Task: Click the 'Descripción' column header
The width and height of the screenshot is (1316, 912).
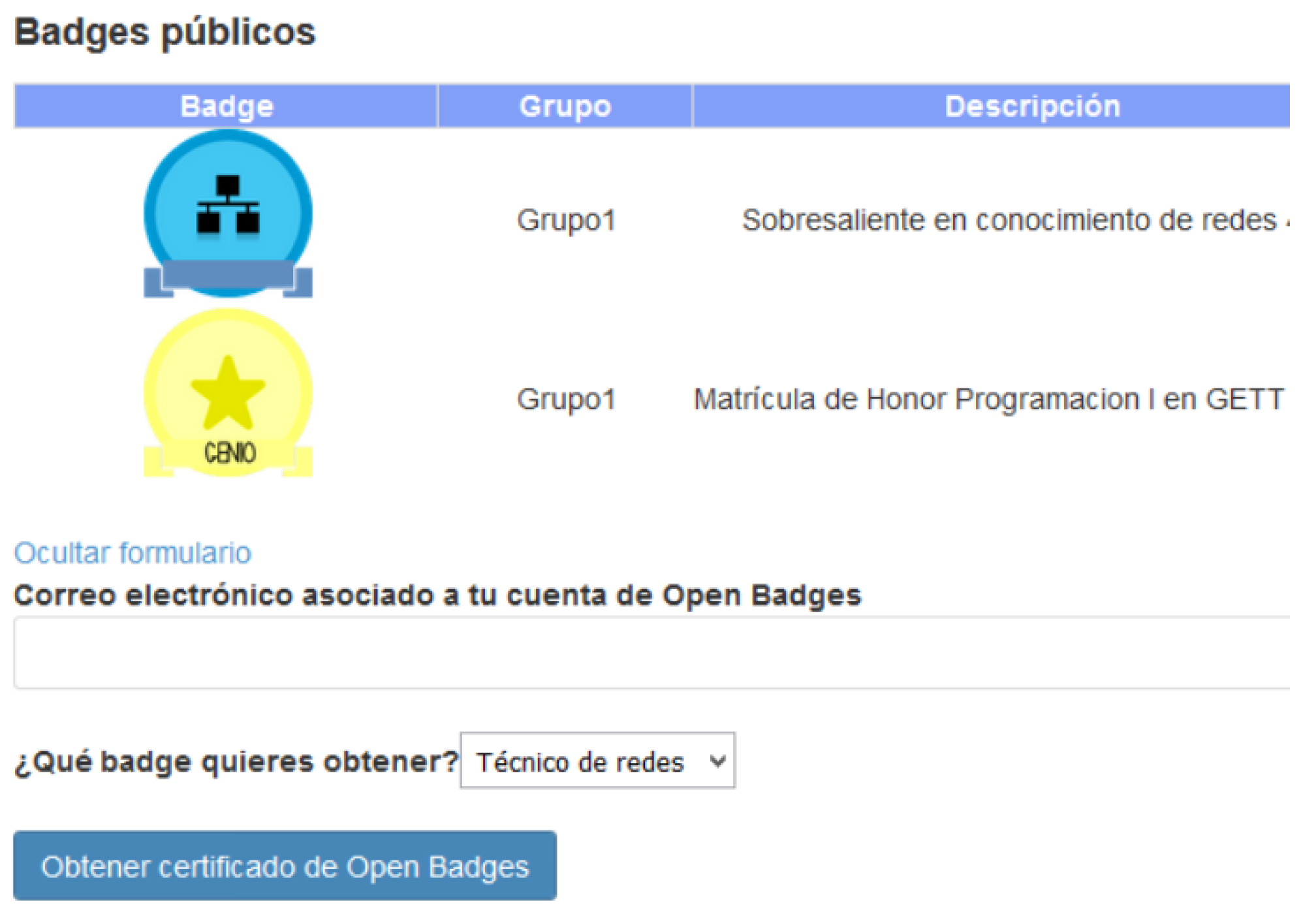Action: (1032, 106)
